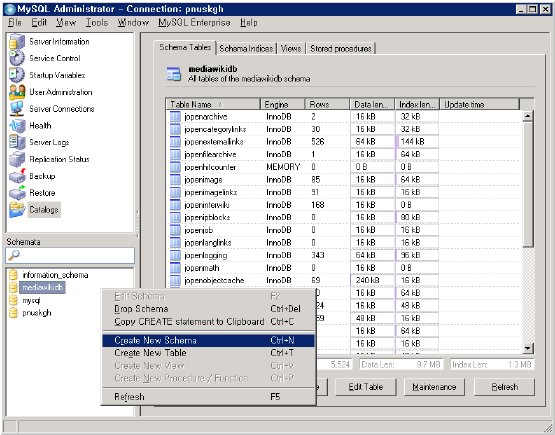Click the table list scroll up arrow
The width and height of the screenshot is (555, 435).
527,116
